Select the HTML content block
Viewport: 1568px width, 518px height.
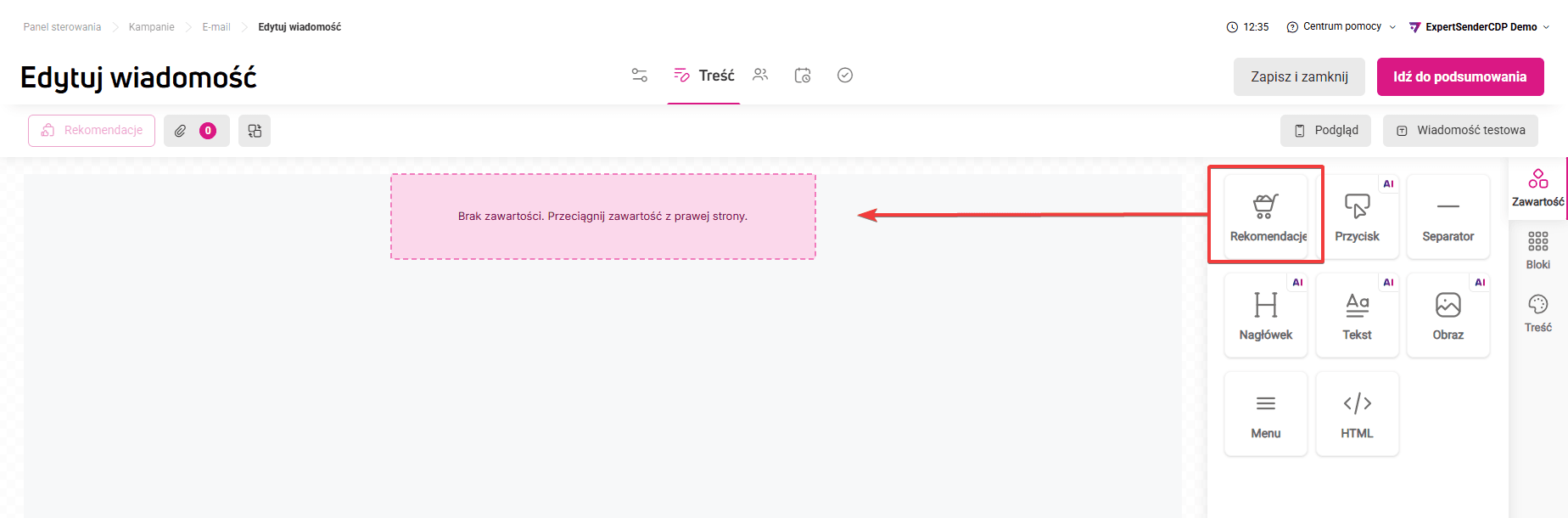1357,414
